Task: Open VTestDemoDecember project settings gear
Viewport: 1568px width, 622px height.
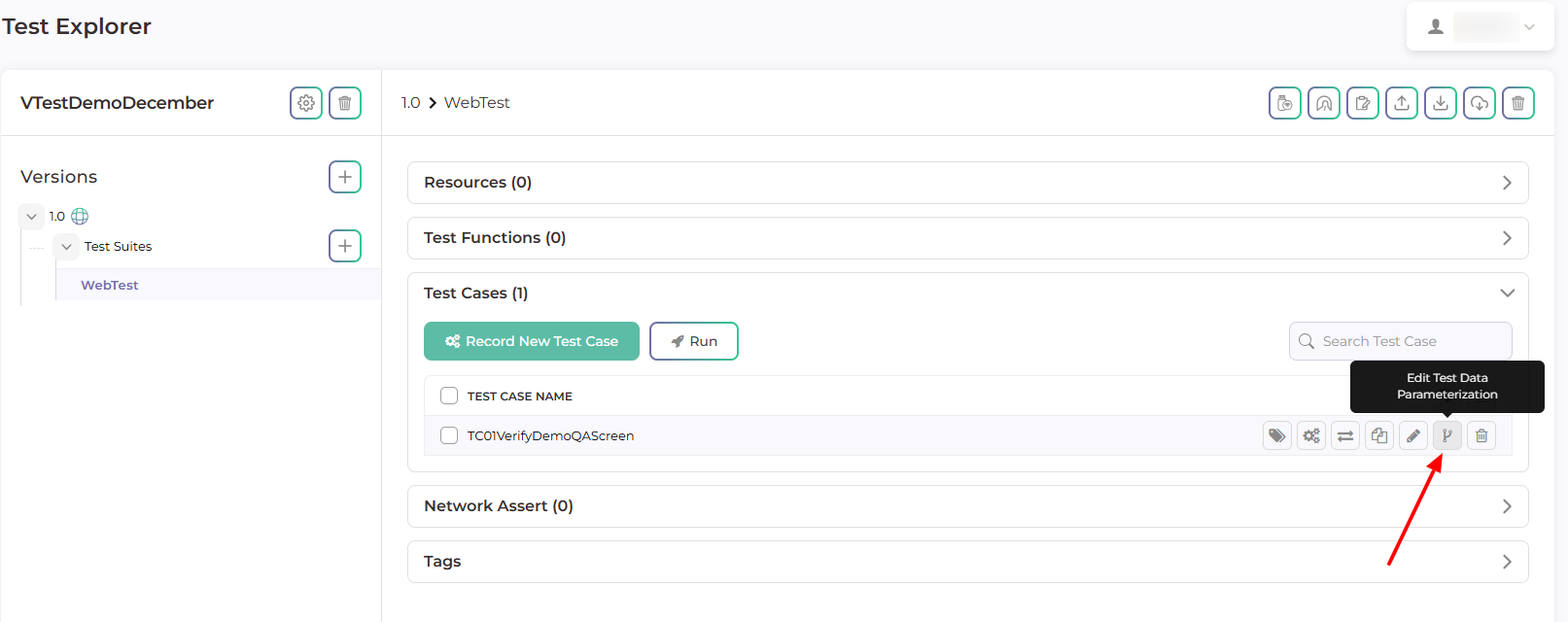Action: (306, 103)
